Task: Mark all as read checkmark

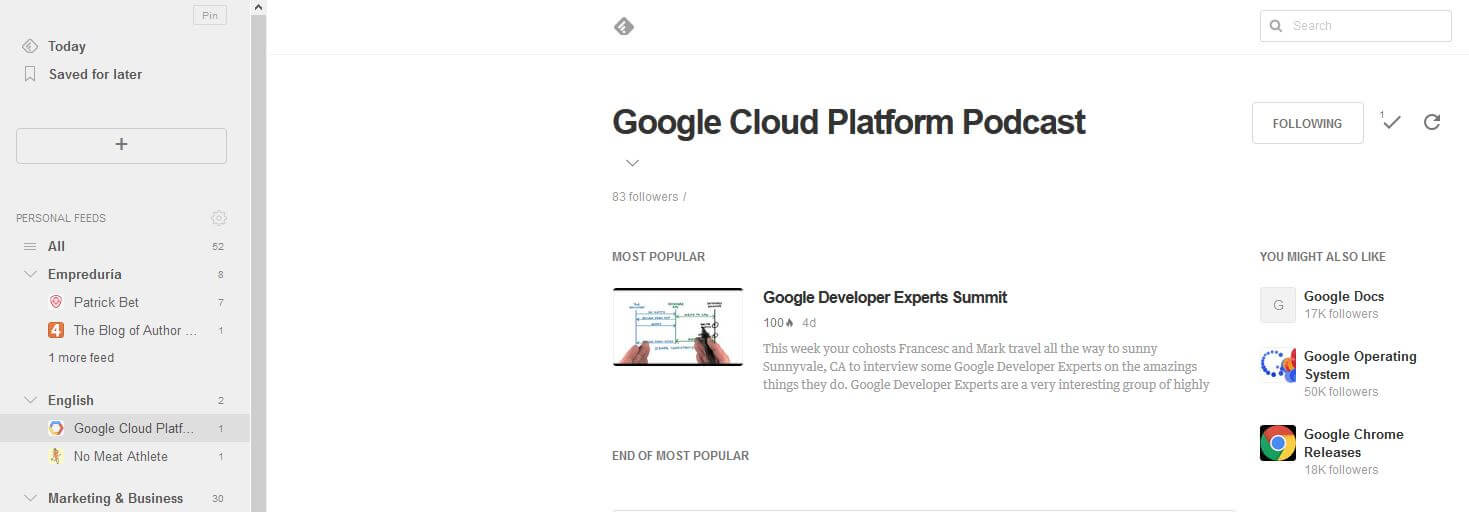Action: coord(1391,122)
